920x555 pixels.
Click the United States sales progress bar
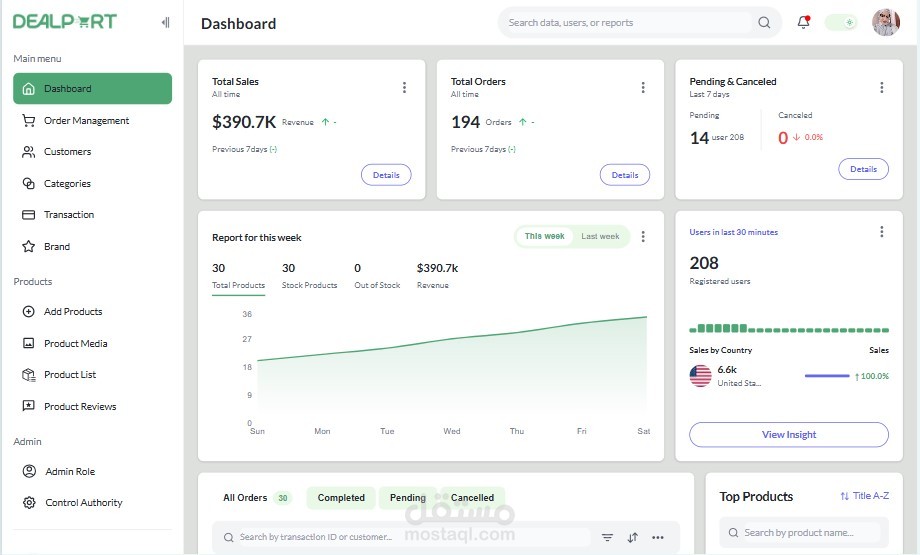tap(827, 376)
